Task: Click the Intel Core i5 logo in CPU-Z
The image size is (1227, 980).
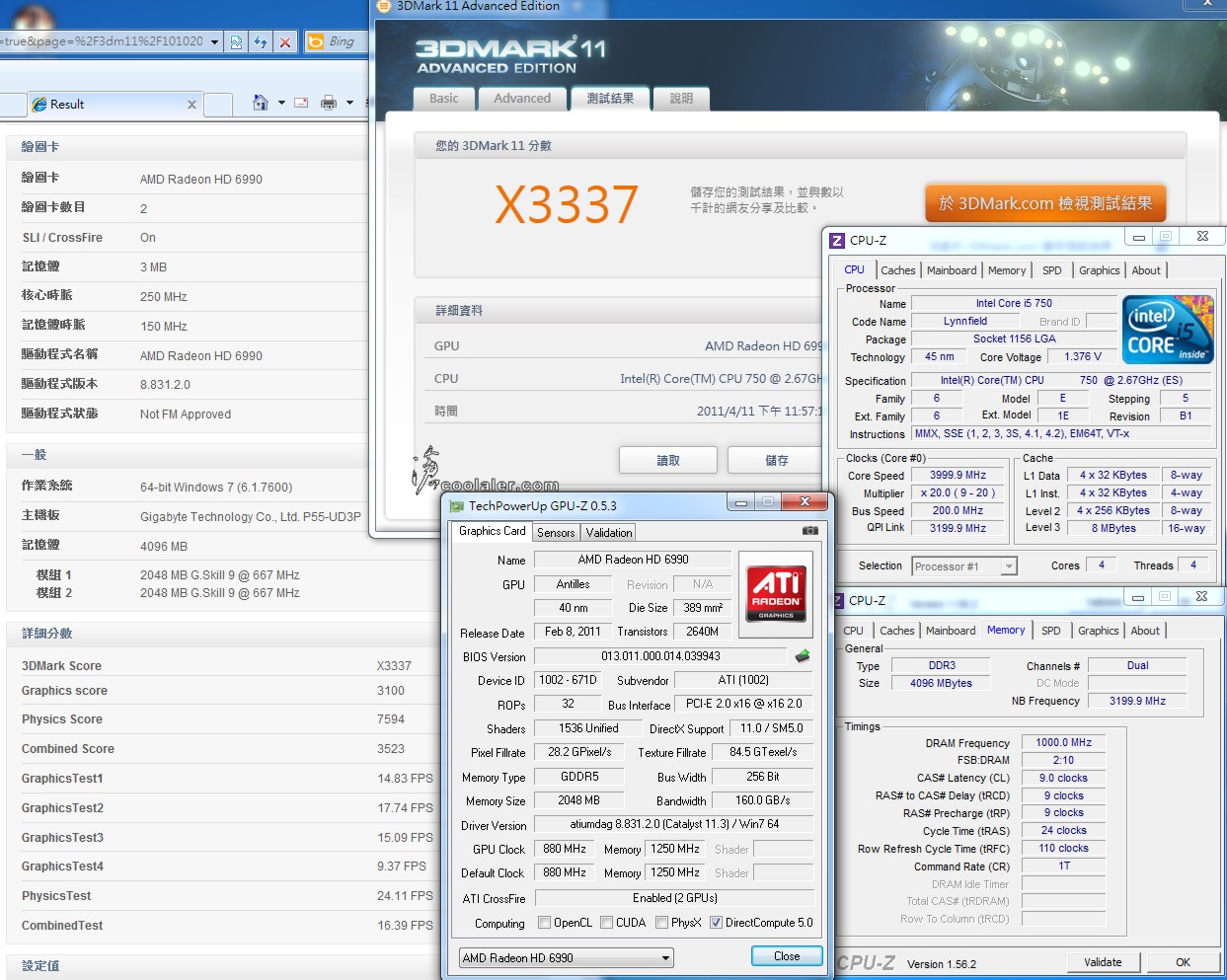Action: pos(1168,330)
